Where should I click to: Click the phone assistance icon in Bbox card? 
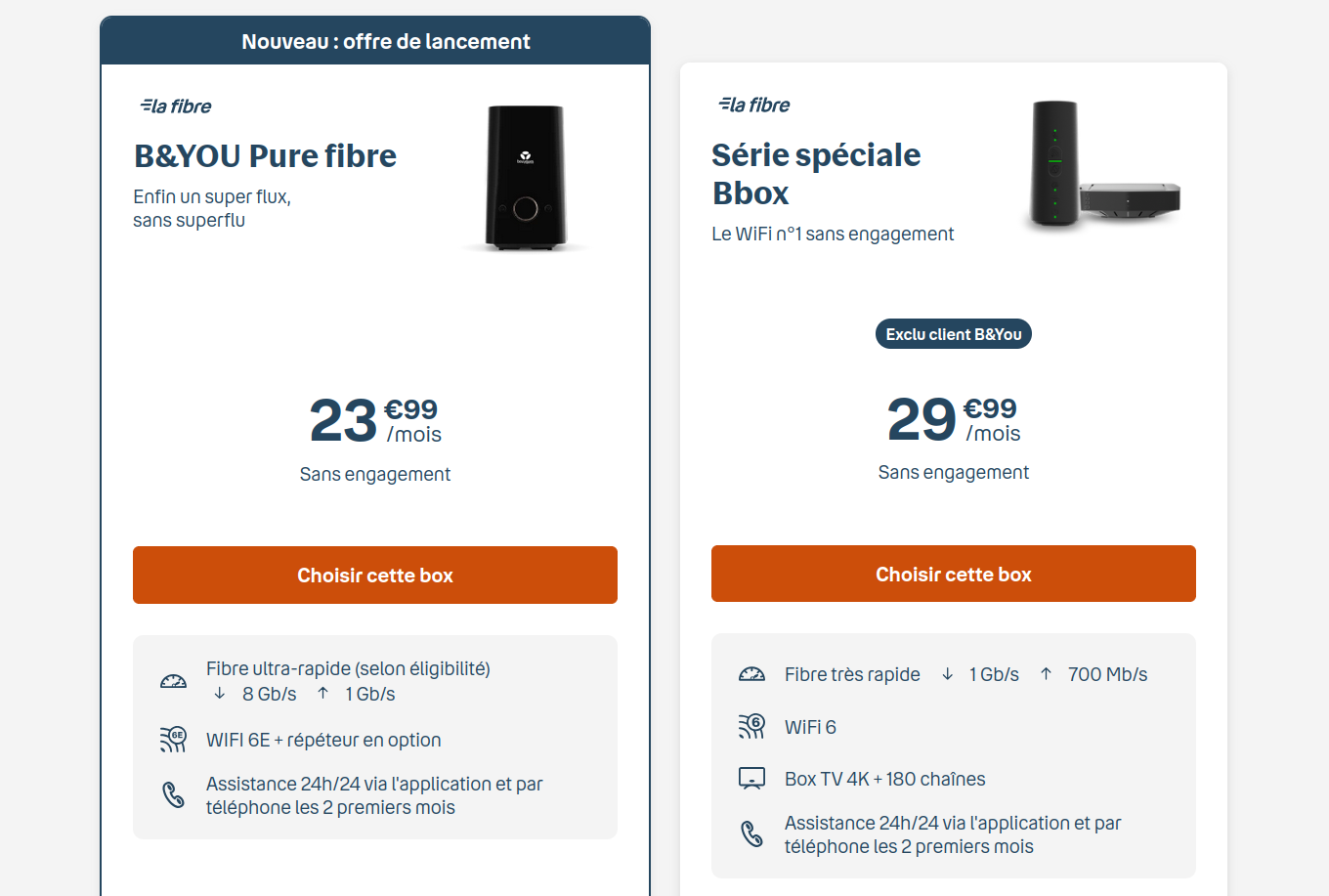pyautogui.click(x=751, y=834)
